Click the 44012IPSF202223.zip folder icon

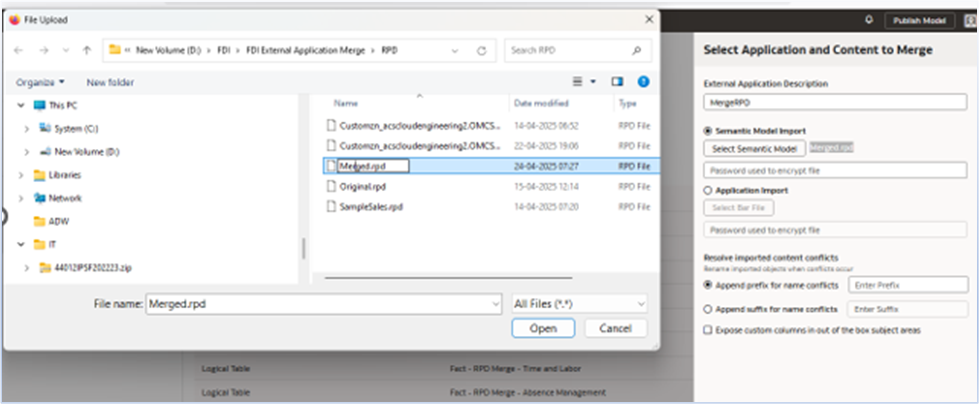click(x=45, y=267)
